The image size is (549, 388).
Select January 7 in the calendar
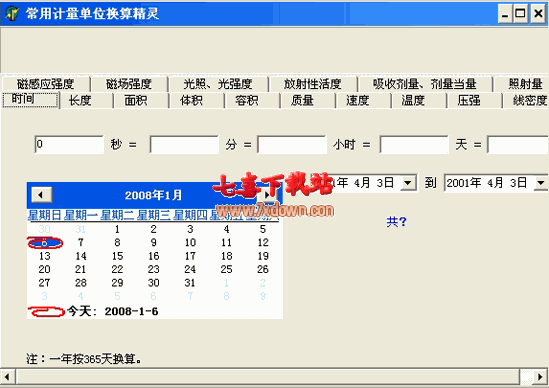coord(81,242)
